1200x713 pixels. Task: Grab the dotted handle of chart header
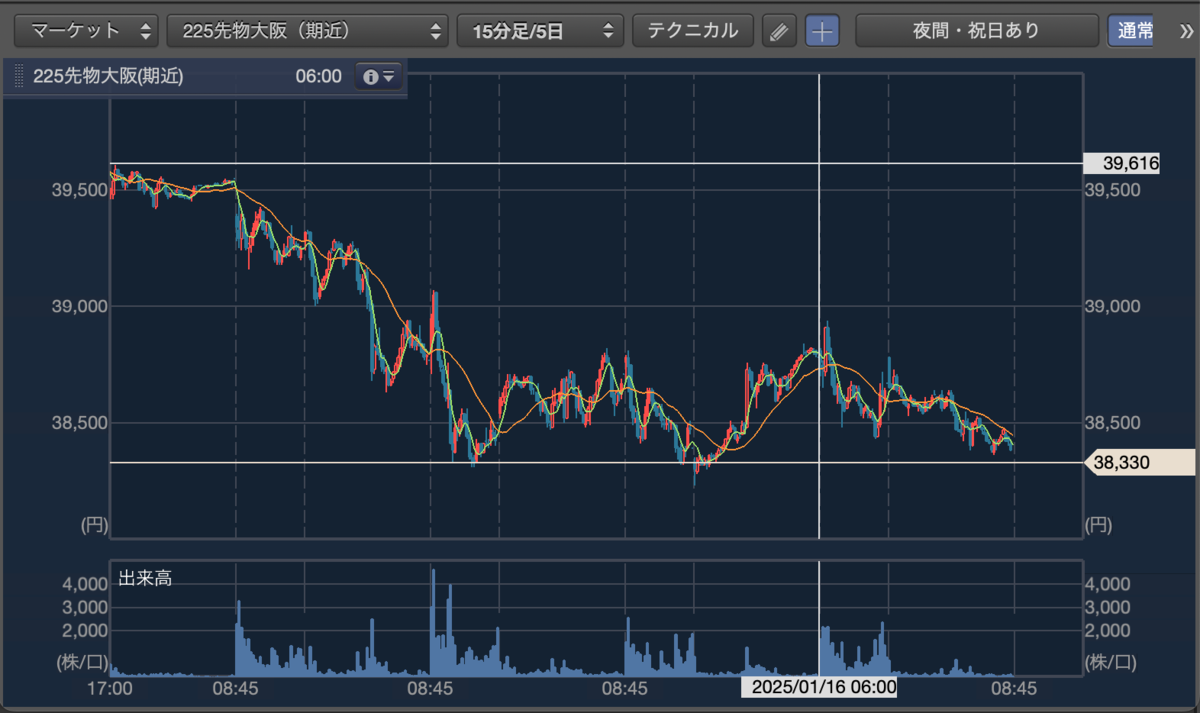click(19, 77)
